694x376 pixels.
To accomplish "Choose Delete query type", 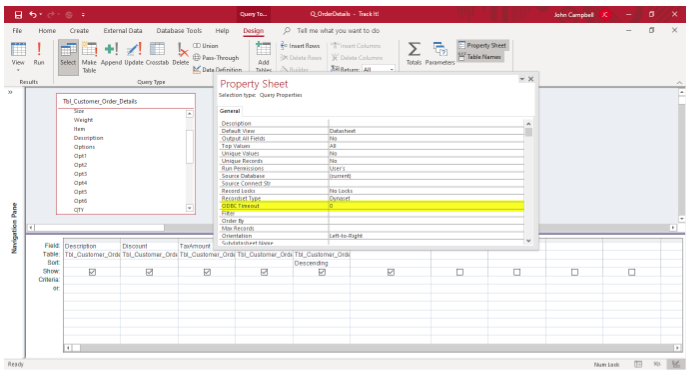I will click(181, 54).
